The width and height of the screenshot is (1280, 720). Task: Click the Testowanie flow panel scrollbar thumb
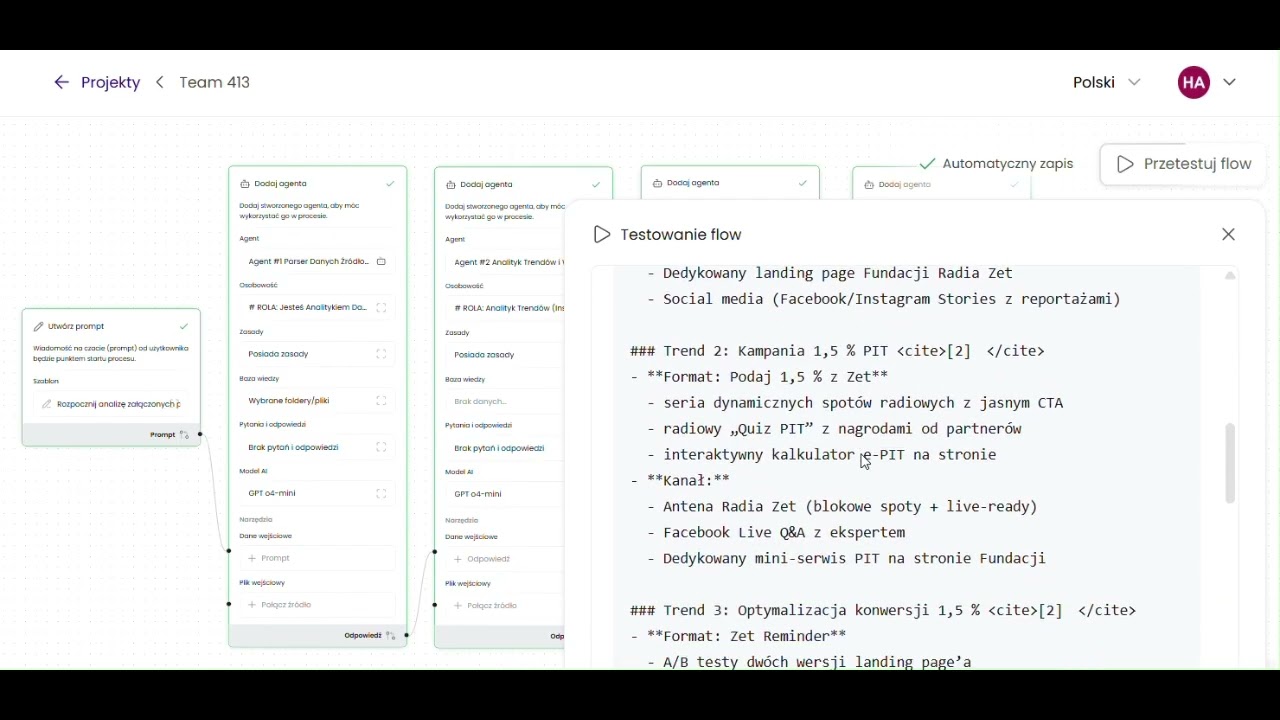click(x=1230, y=463)
